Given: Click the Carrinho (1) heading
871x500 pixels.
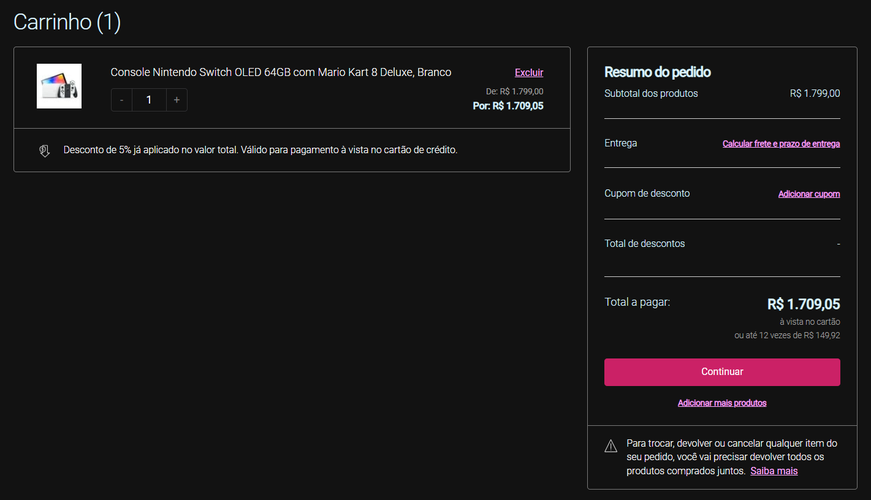Looking at the screenshot, I should coord(67,22).
